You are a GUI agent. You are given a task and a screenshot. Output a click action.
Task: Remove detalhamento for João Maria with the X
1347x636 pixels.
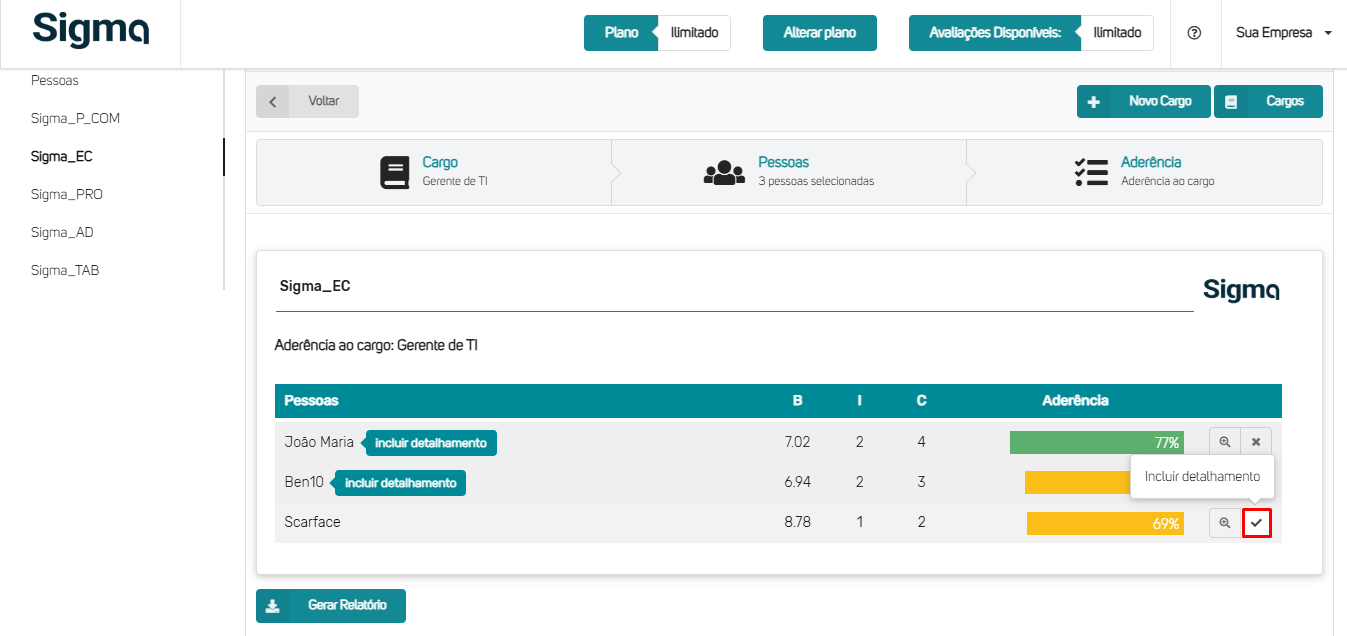1256,442
